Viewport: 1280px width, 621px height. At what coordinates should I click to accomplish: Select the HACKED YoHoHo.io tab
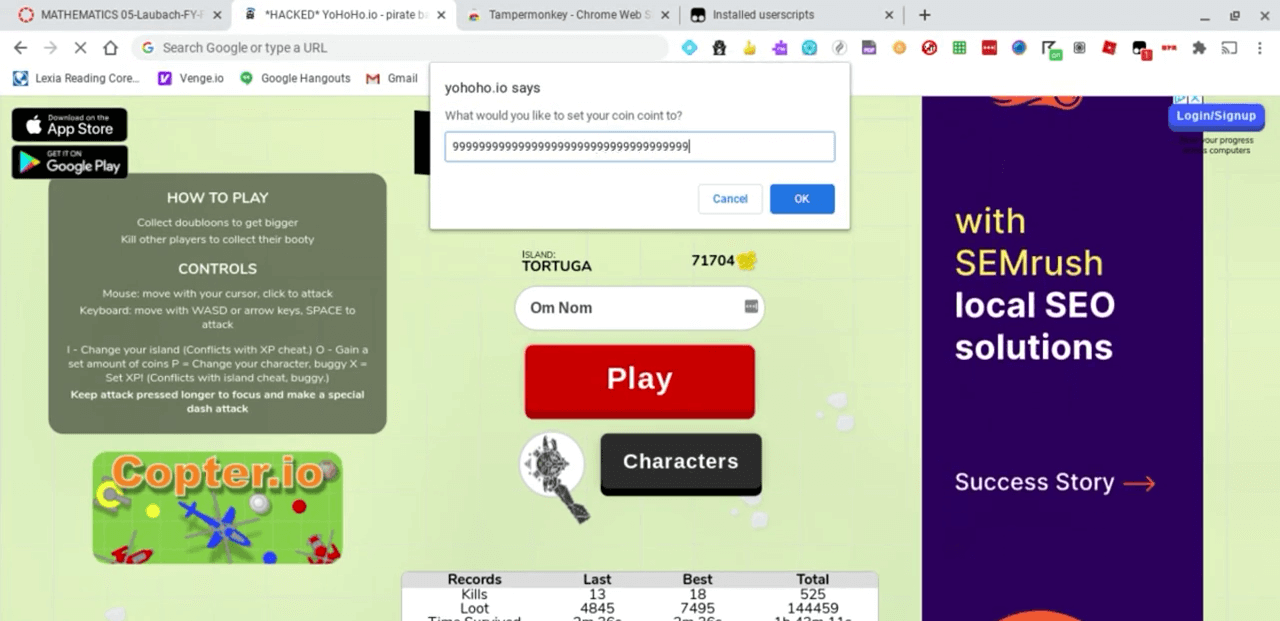(x=344, y=15)
